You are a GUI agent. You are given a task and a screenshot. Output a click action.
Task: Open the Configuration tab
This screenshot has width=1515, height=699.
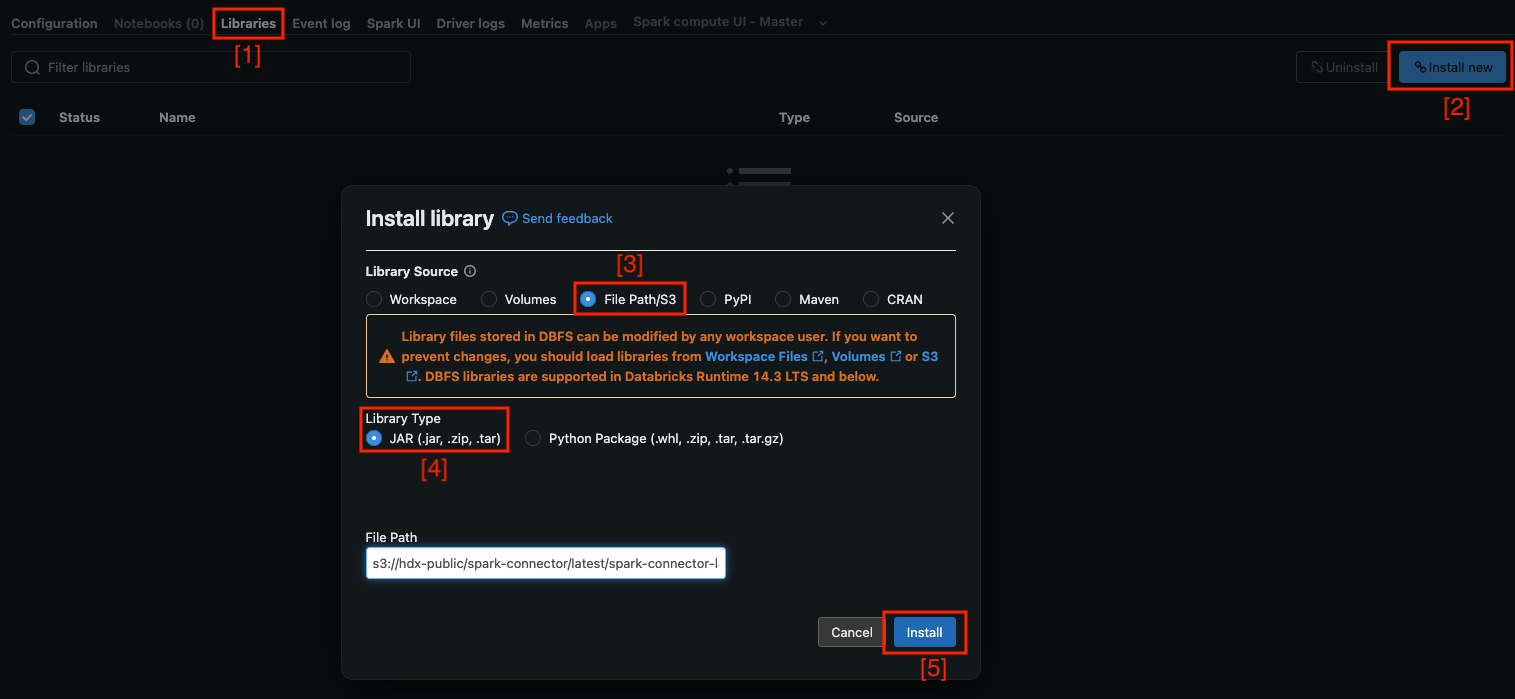coord(53,22)
